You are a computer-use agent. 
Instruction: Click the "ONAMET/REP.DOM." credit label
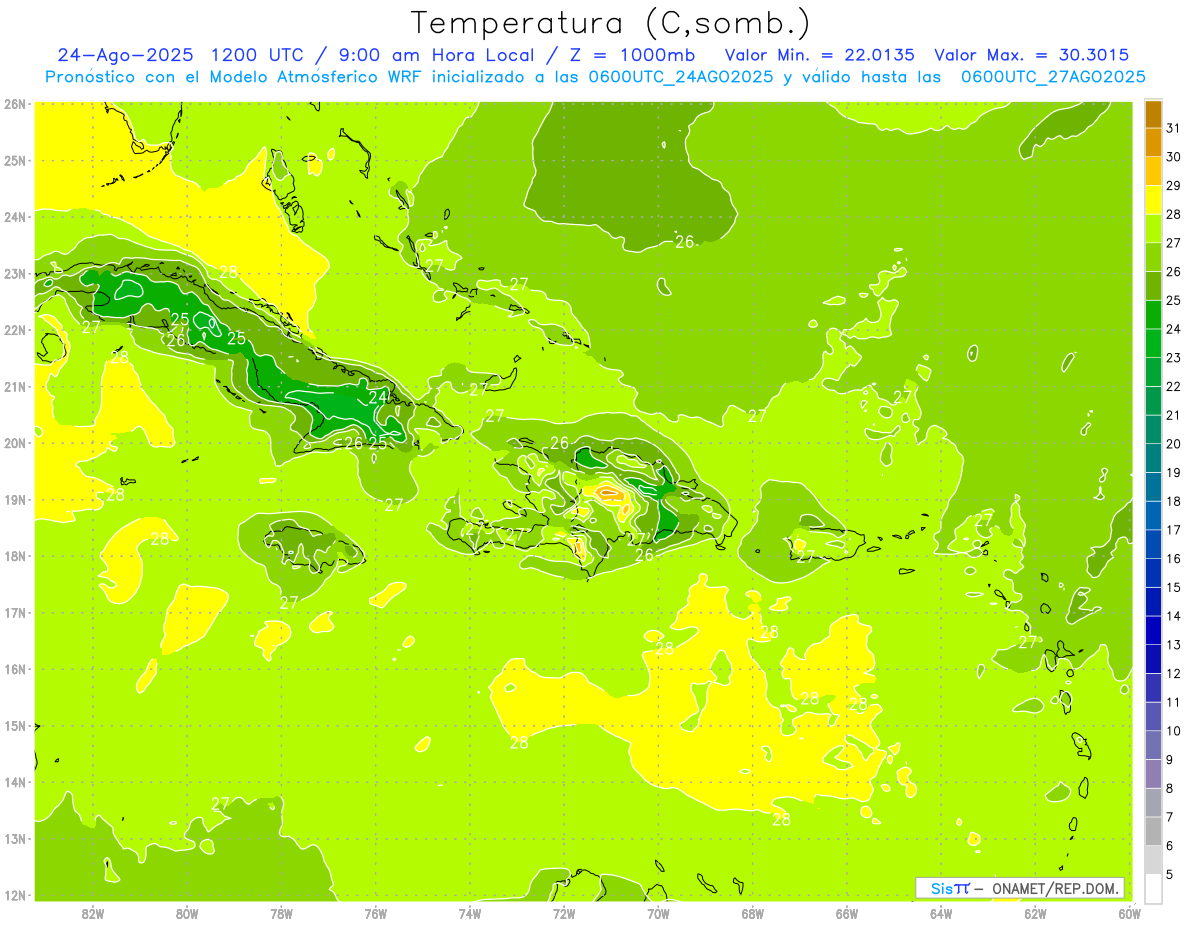(x=1056, y=888)
